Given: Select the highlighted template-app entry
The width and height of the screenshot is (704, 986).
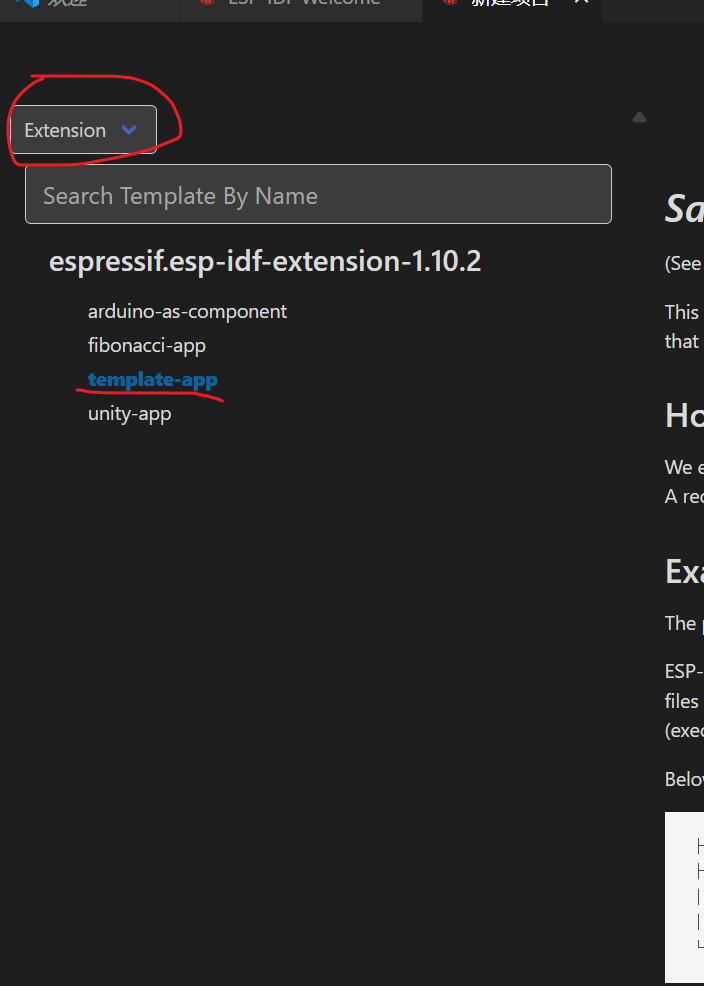Looking at the screenshot, I should [x=153, y=379].
